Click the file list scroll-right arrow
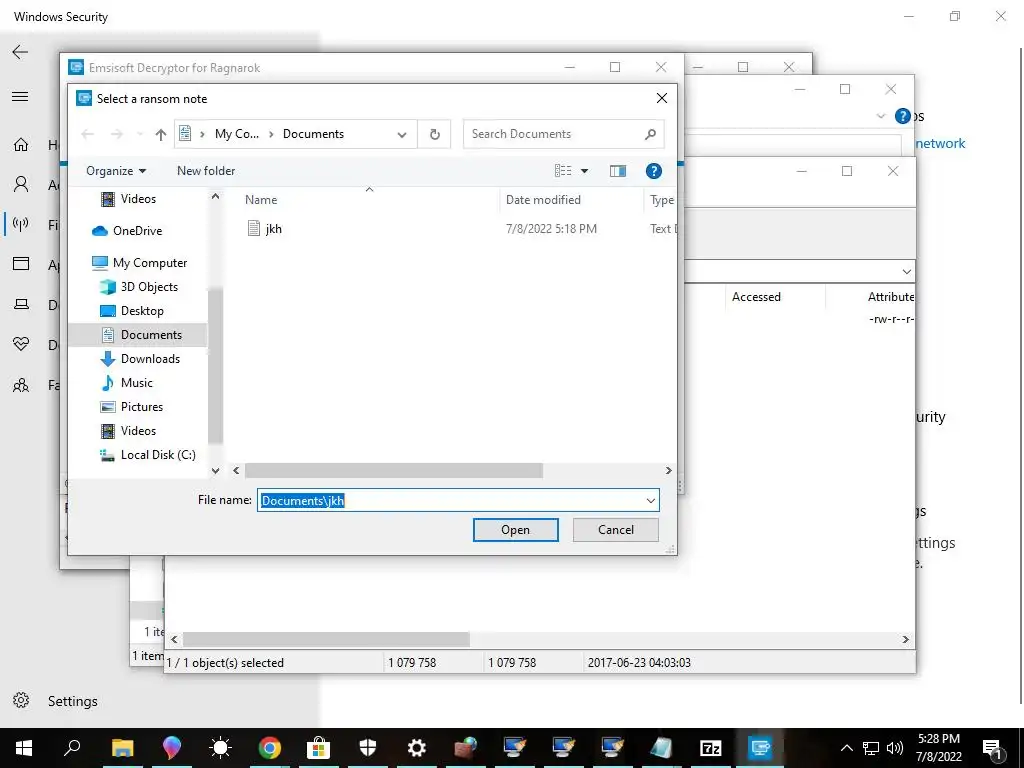This screenshot has height=768, width=1024. [x=669, y=470]
